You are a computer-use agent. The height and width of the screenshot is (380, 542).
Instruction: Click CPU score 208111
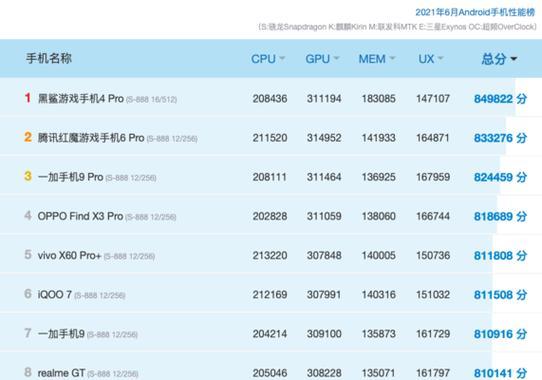[x=270, y=177]
